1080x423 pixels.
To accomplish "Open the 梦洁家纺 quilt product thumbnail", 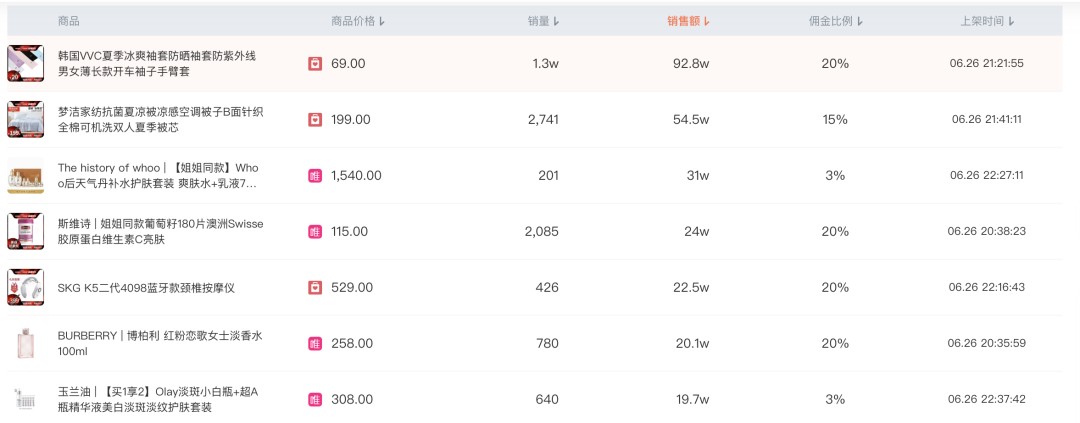I will point(25,120).
